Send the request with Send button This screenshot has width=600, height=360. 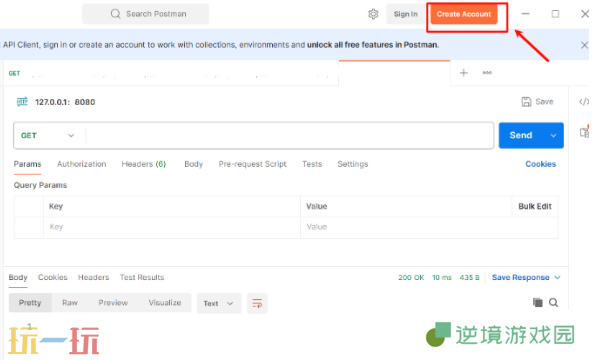pyautogui.click(x=521, y=135)
